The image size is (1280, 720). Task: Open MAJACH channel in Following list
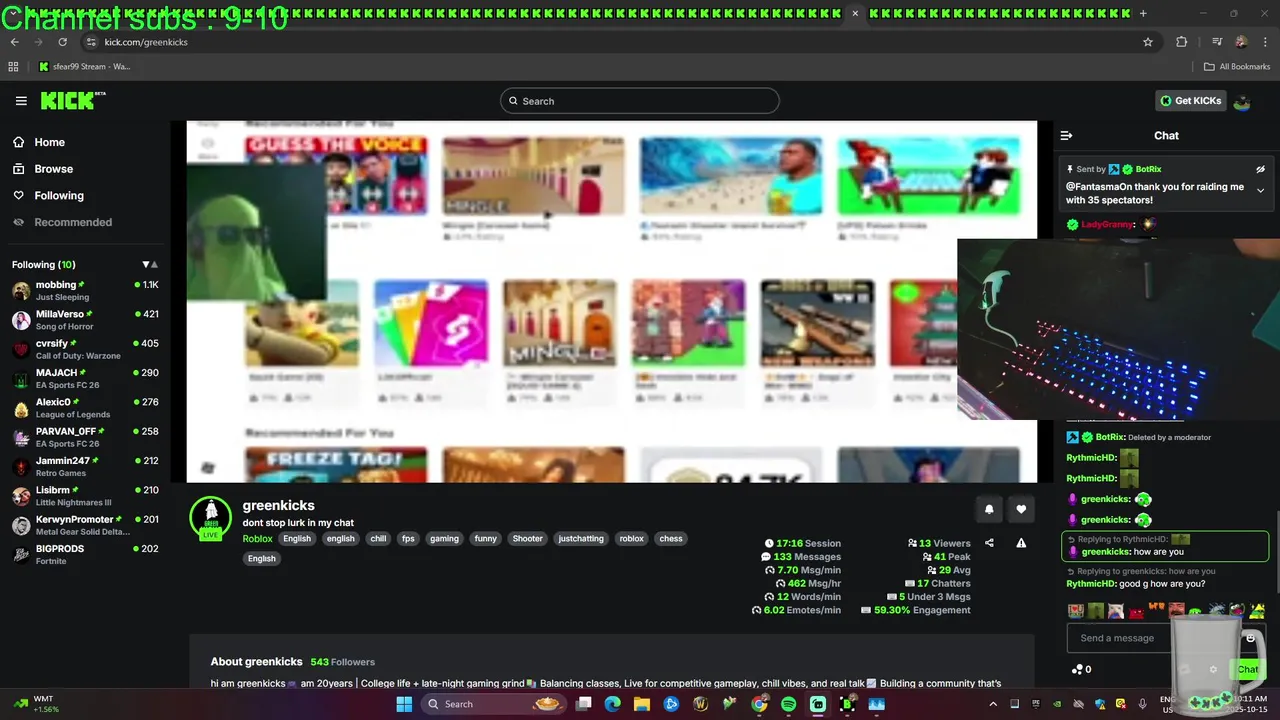coord(85,379)
